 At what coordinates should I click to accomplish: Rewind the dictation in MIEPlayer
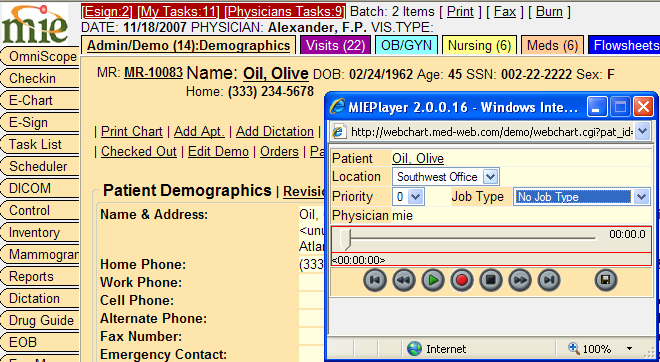[404, 280]
